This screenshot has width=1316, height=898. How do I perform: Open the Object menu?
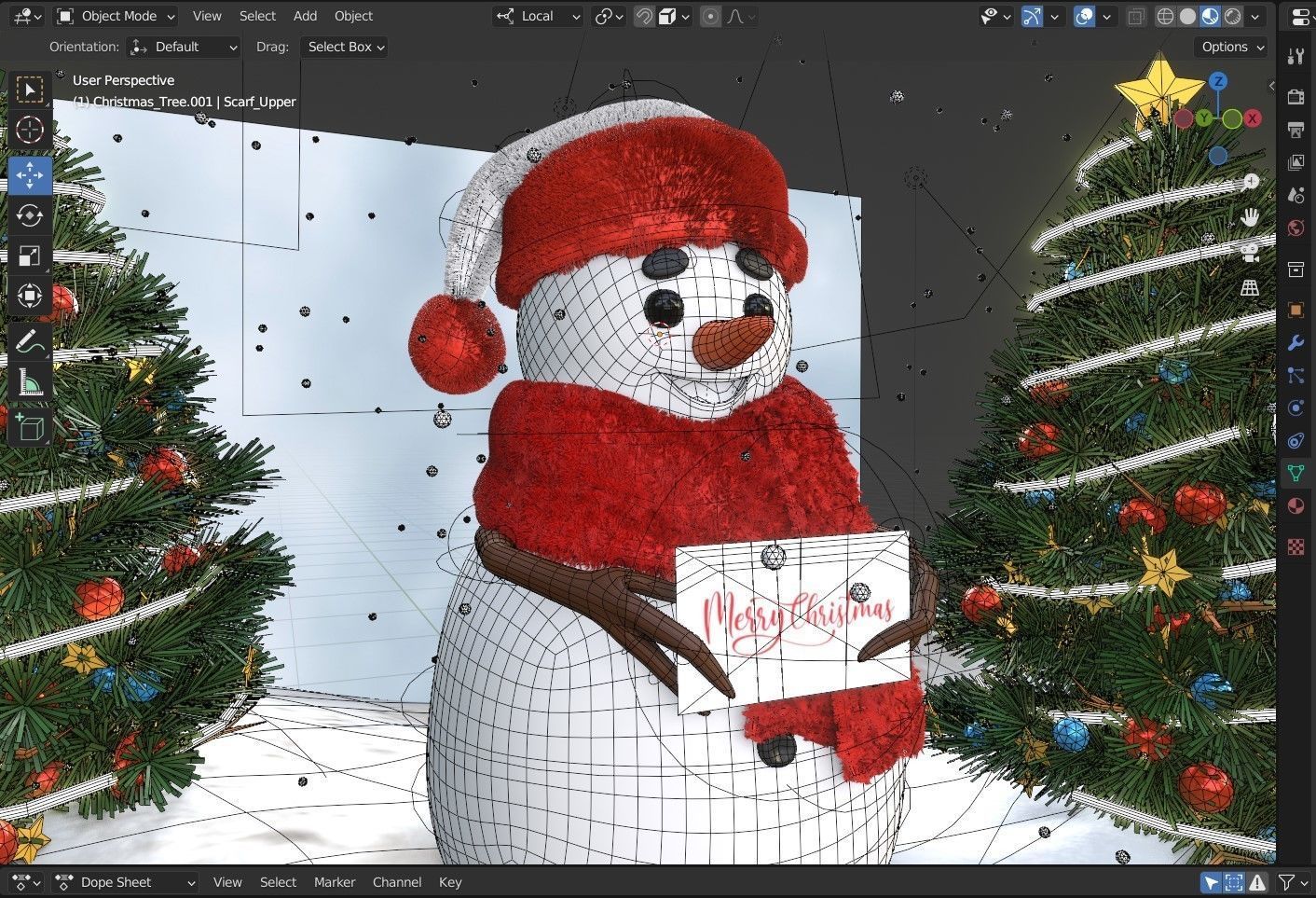pyautogui.click(x=353, y=16)
